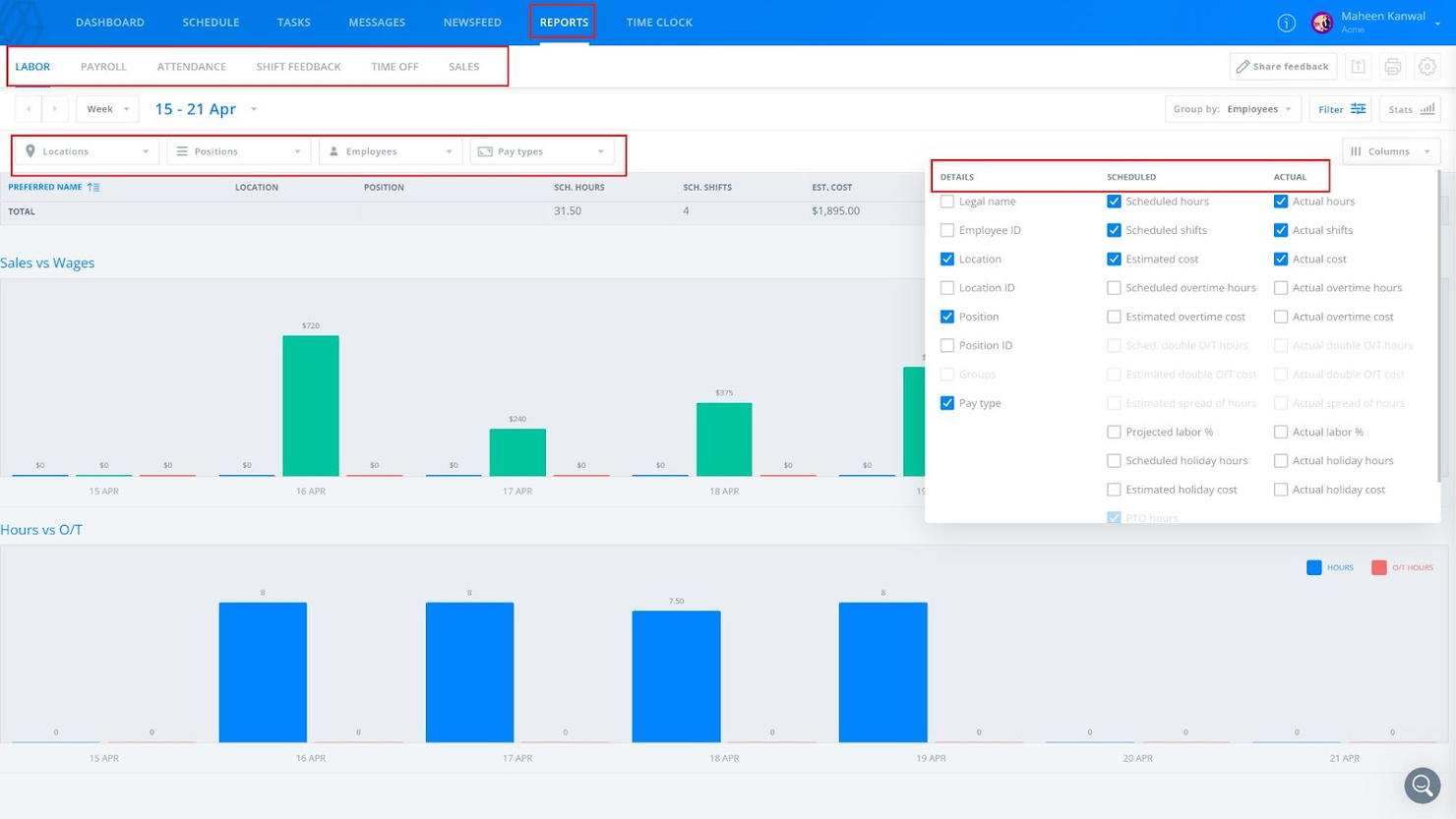Click the columns panel scrollbar
The image size is (1456, 819).
1438,326
